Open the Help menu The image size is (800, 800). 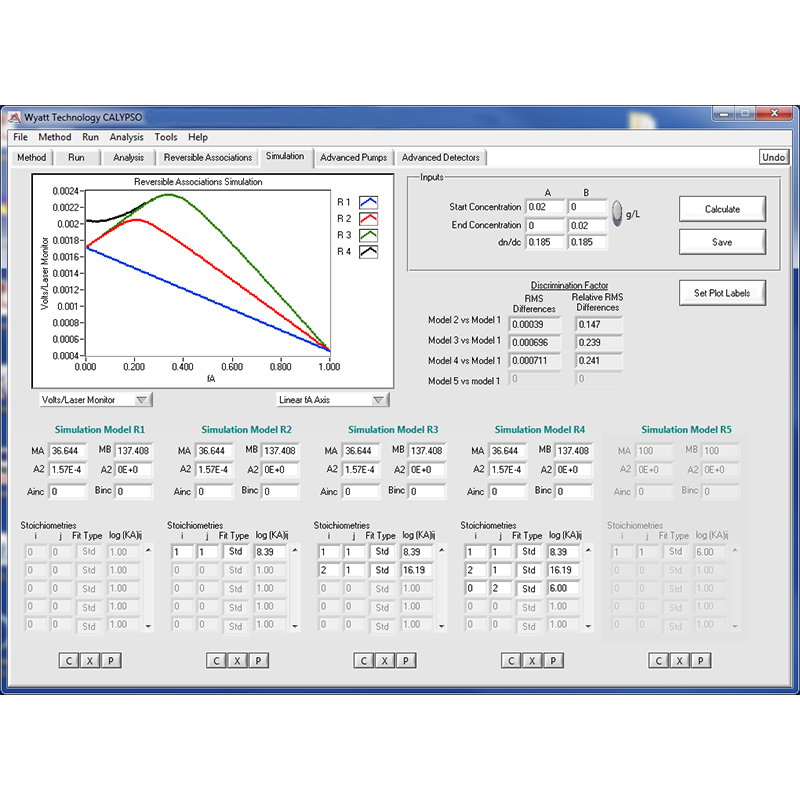point(197,137)
